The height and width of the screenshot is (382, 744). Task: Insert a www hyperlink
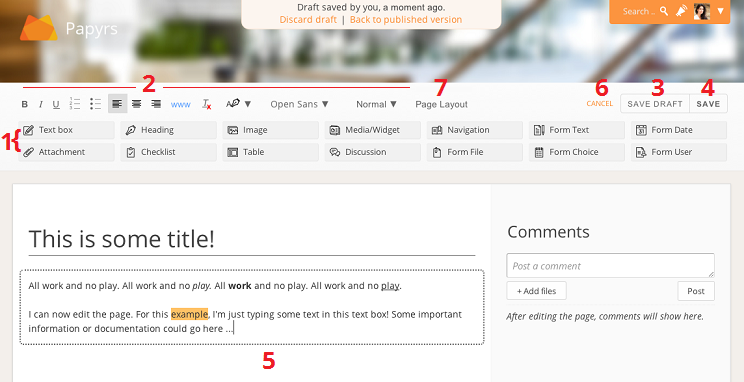(180, 104)
